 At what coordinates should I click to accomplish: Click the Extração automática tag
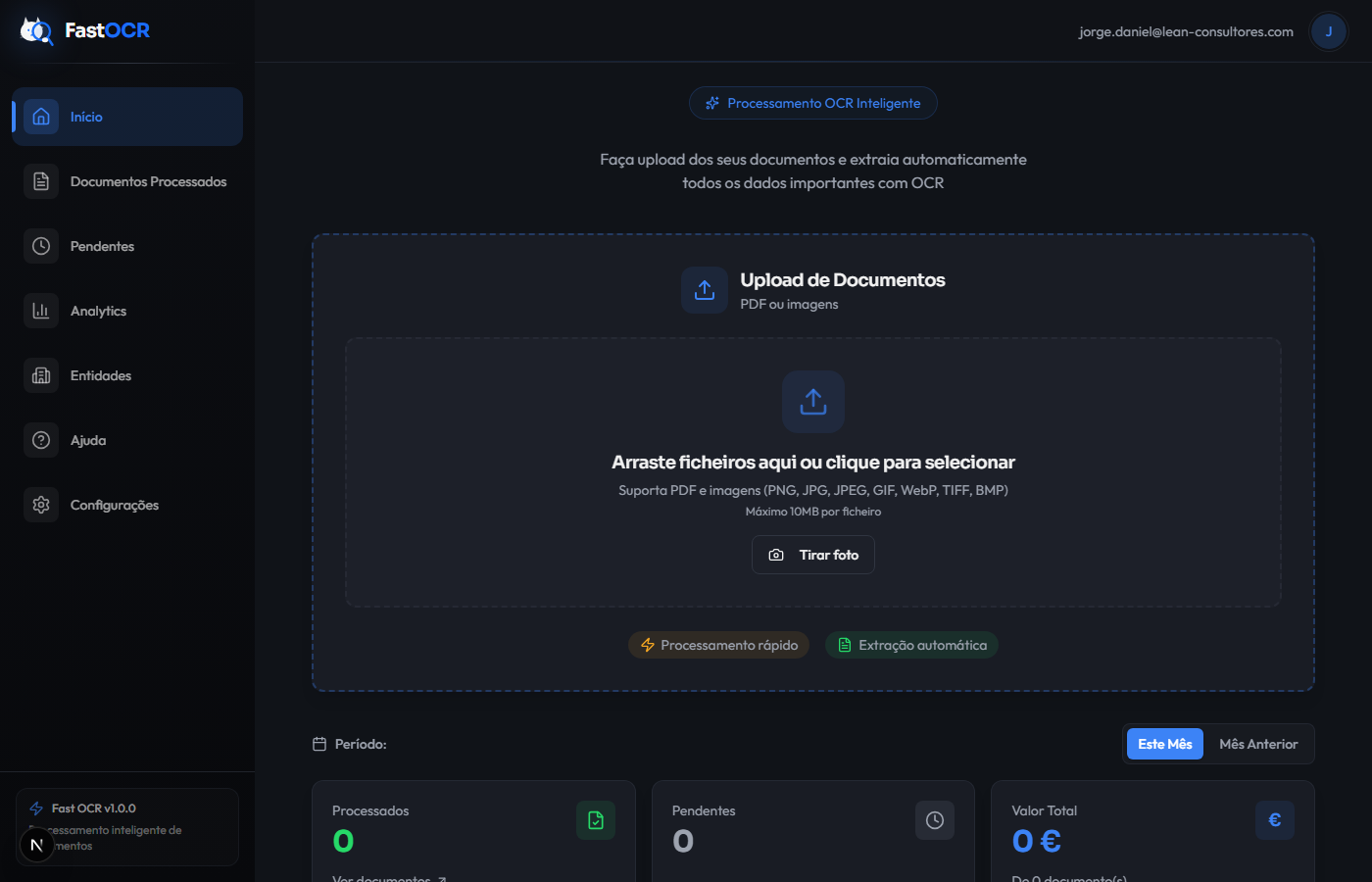(911, 645)
